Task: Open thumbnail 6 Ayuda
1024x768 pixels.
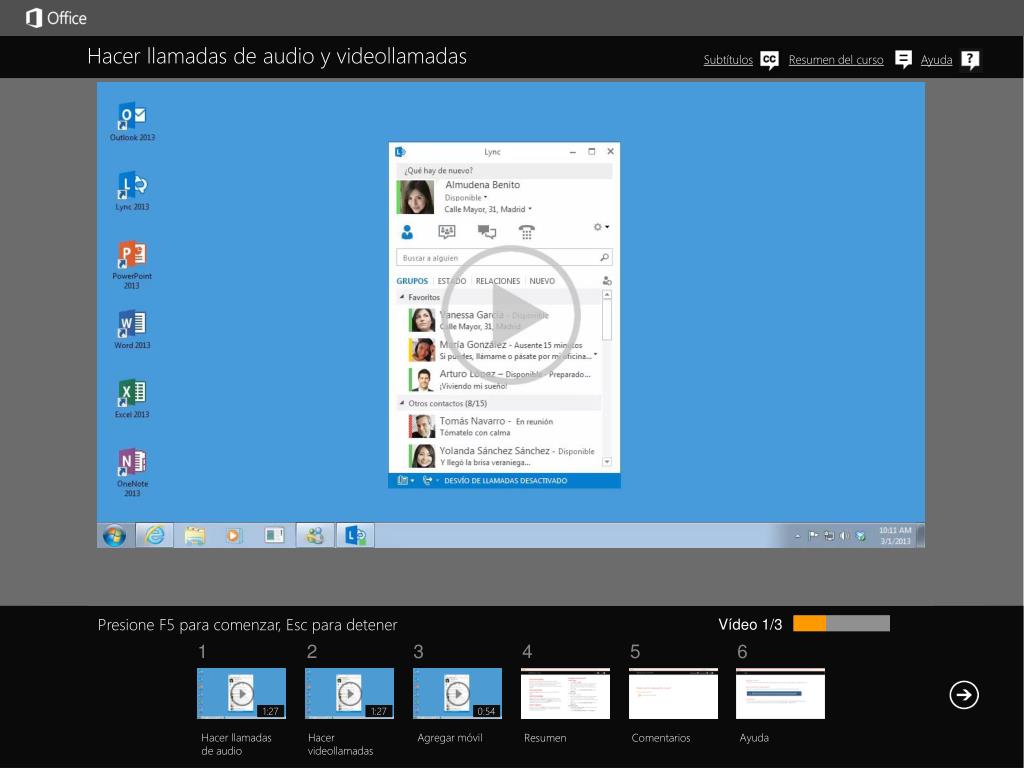Action: [780, 693]
